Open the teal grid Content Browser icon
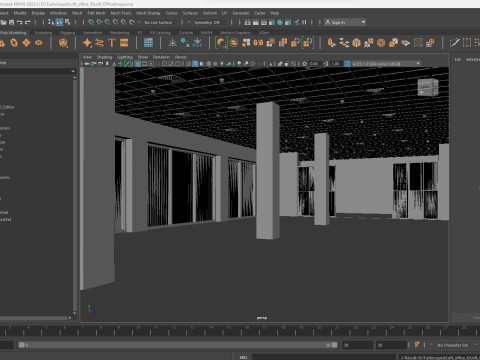 pos(148,43)
